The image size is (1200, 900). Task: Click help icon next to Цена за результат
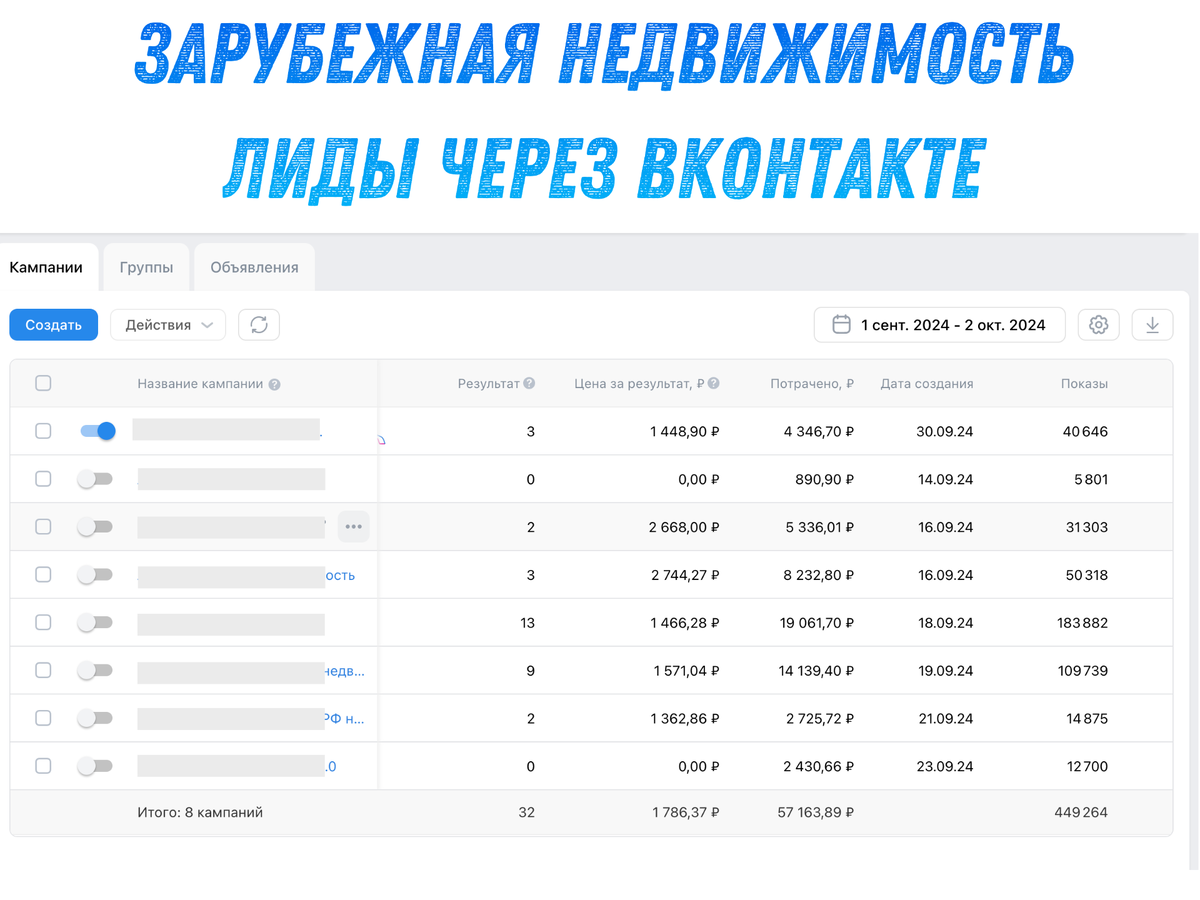[714, 383]
